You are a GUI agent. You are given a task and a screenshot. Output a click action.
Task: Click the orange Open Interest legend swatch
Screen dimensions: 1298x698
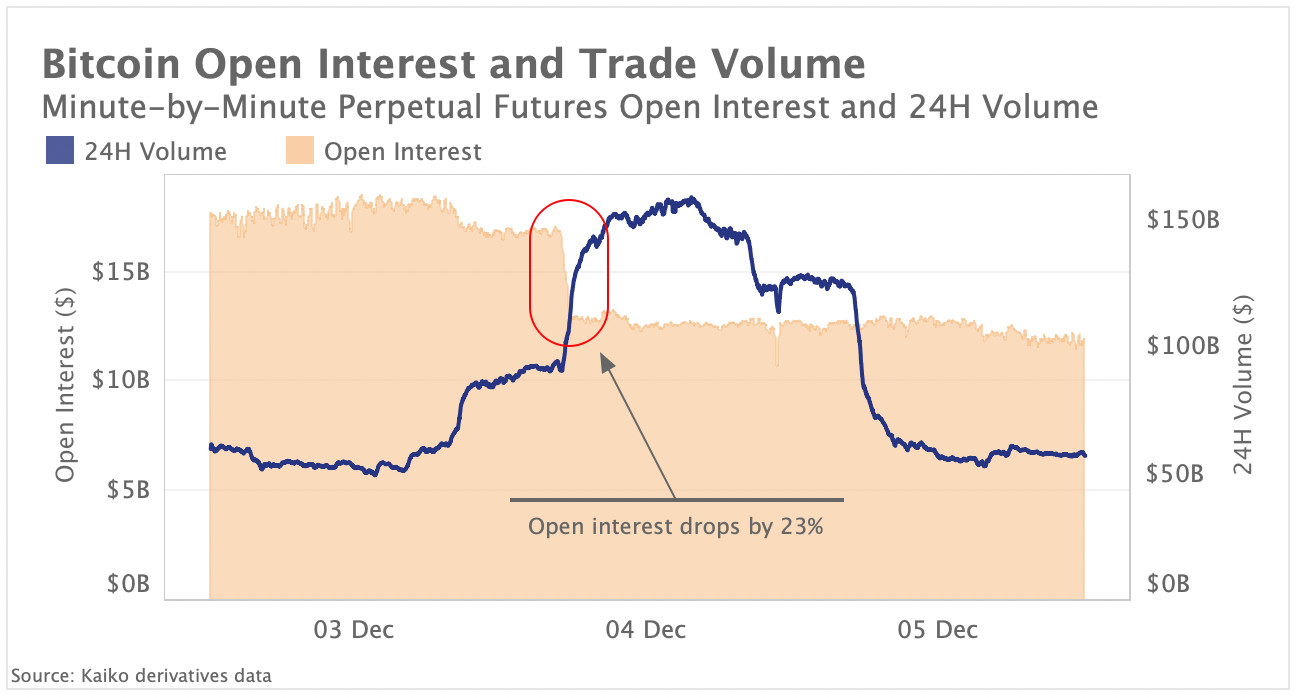[x=299, y=152]
